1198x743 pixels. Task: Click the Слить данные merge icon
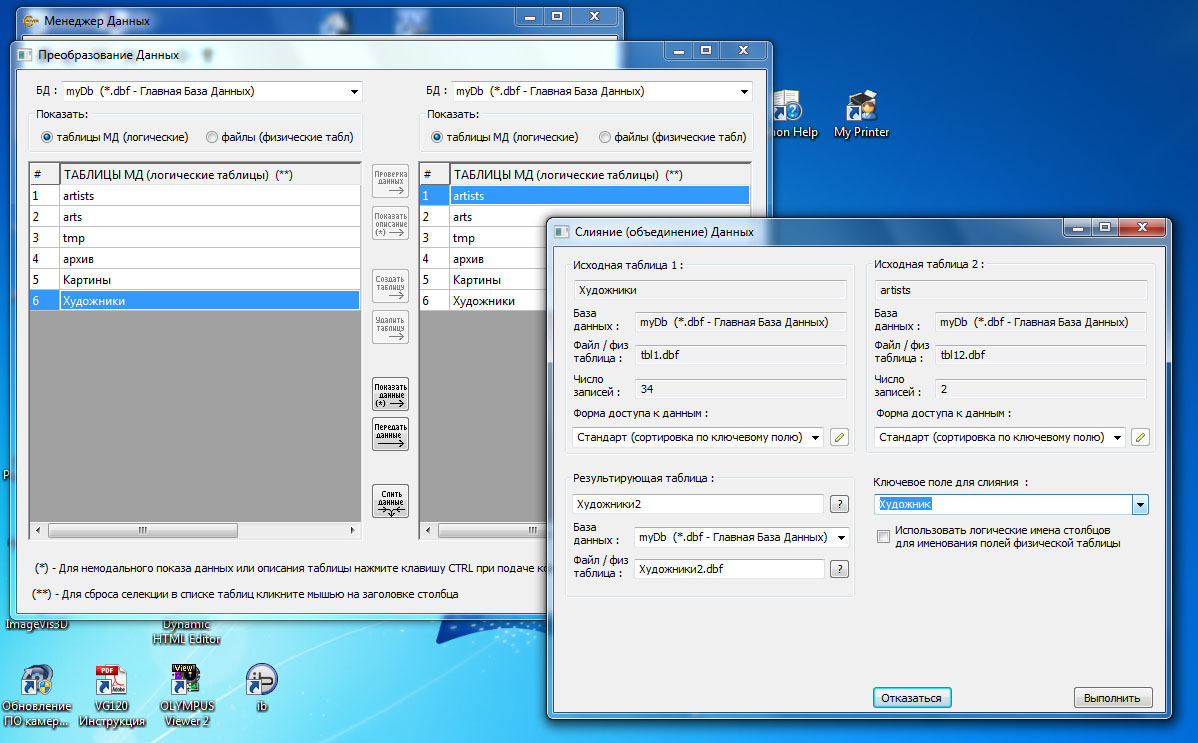389,500
